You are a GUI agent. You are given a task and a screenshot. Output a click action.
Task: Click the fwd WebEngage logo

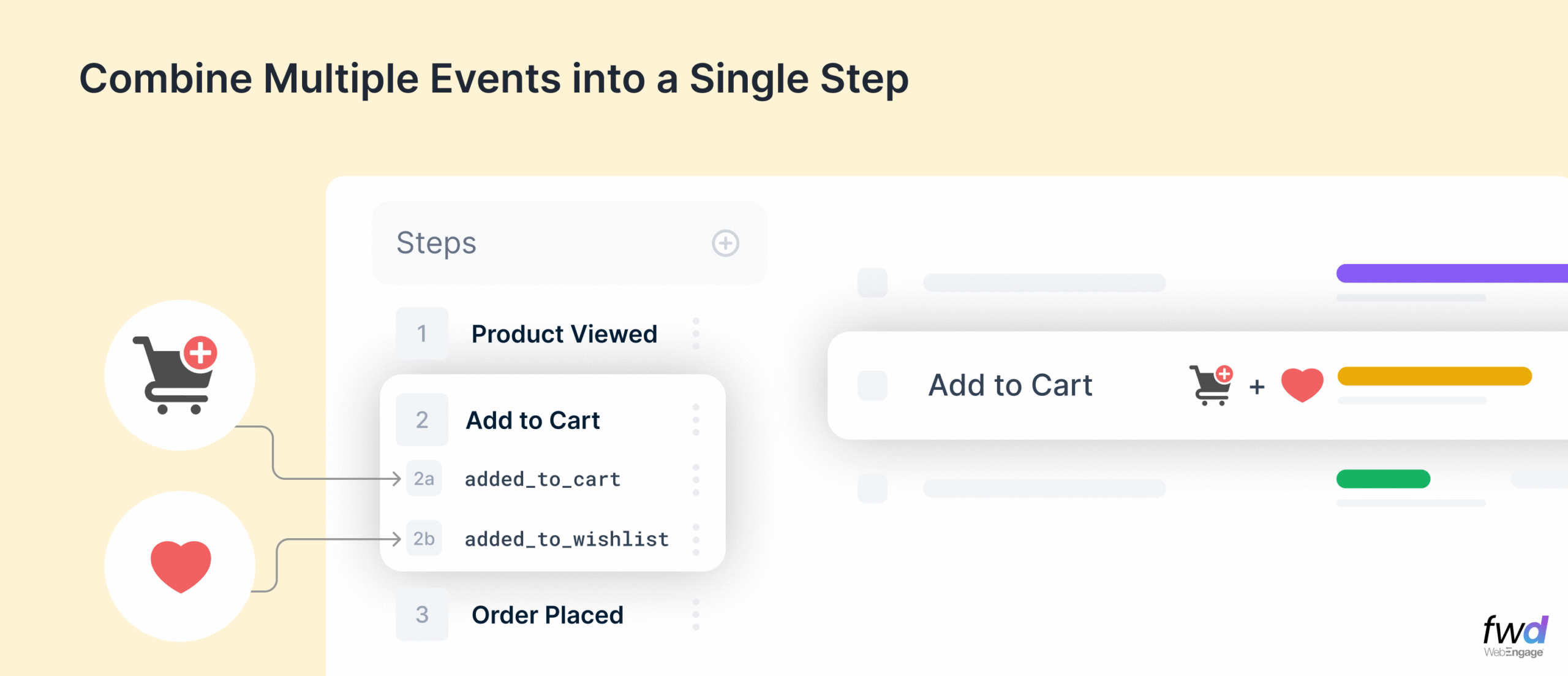click(1515, 636)
